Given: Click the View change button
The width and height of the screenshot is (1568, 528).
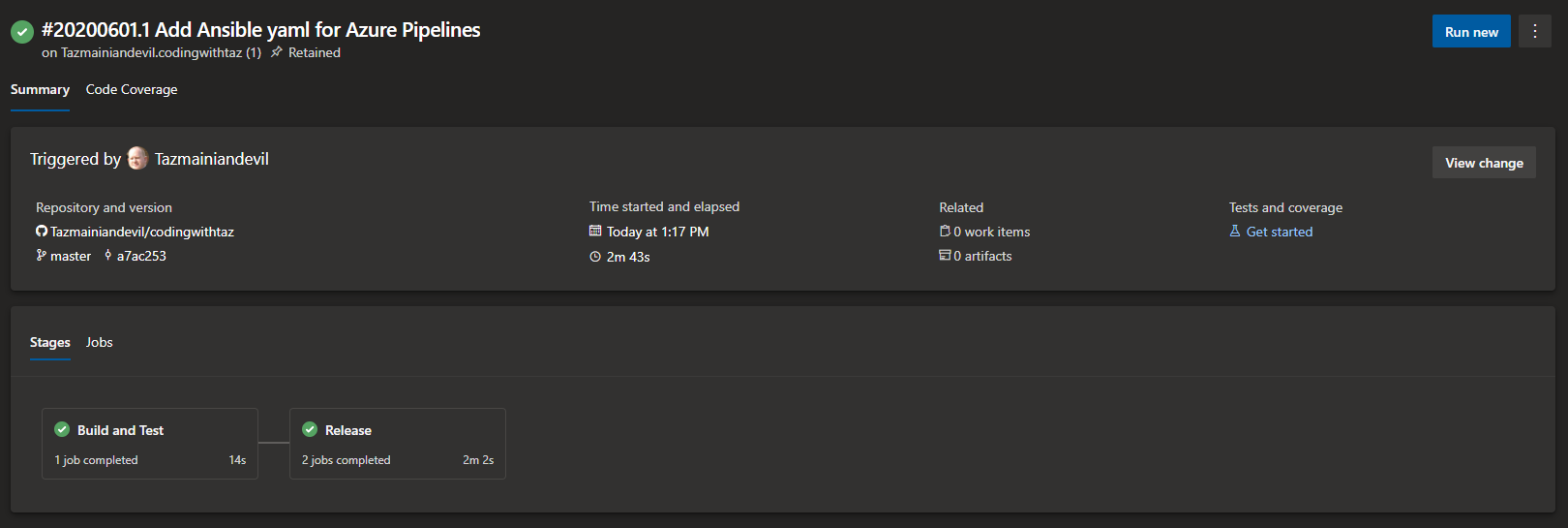Looking at the screenshot, I should tap(1484, 163).
